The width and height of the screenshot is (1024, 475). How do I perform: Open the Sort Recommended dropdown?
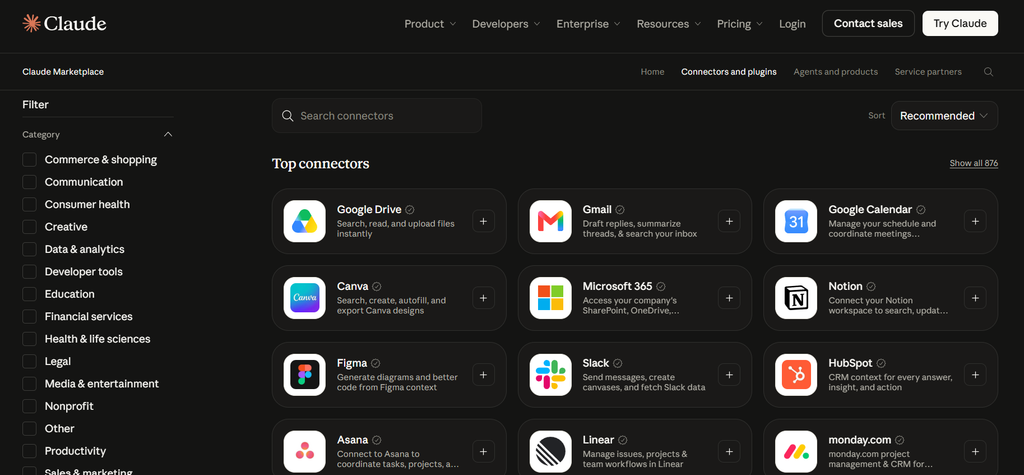point(944,116)
